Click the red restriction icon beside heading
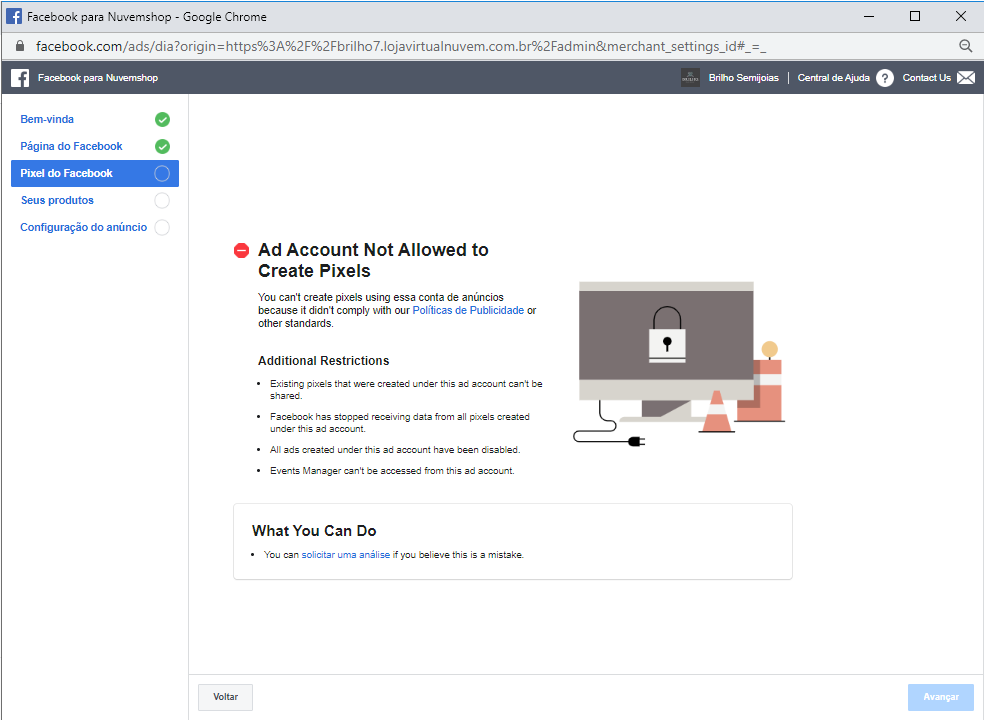 [242, 250]
